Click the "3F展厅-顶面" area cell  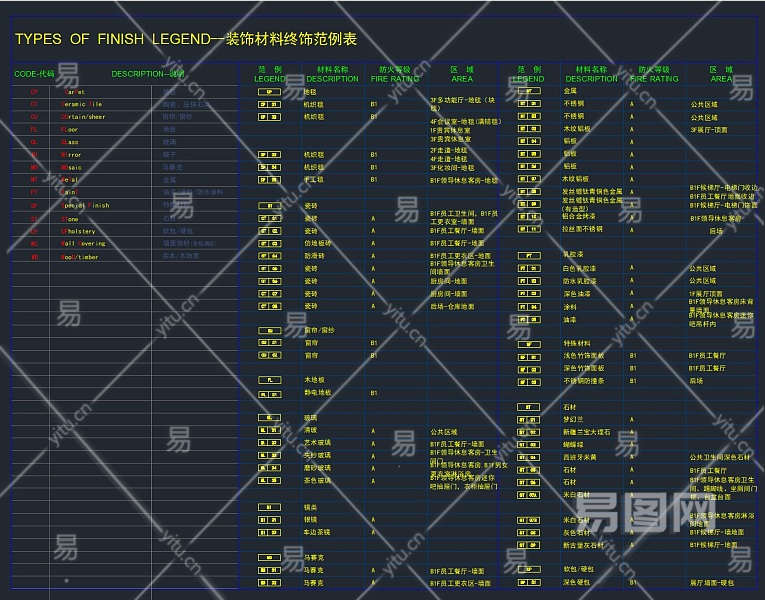coord(709,130)
